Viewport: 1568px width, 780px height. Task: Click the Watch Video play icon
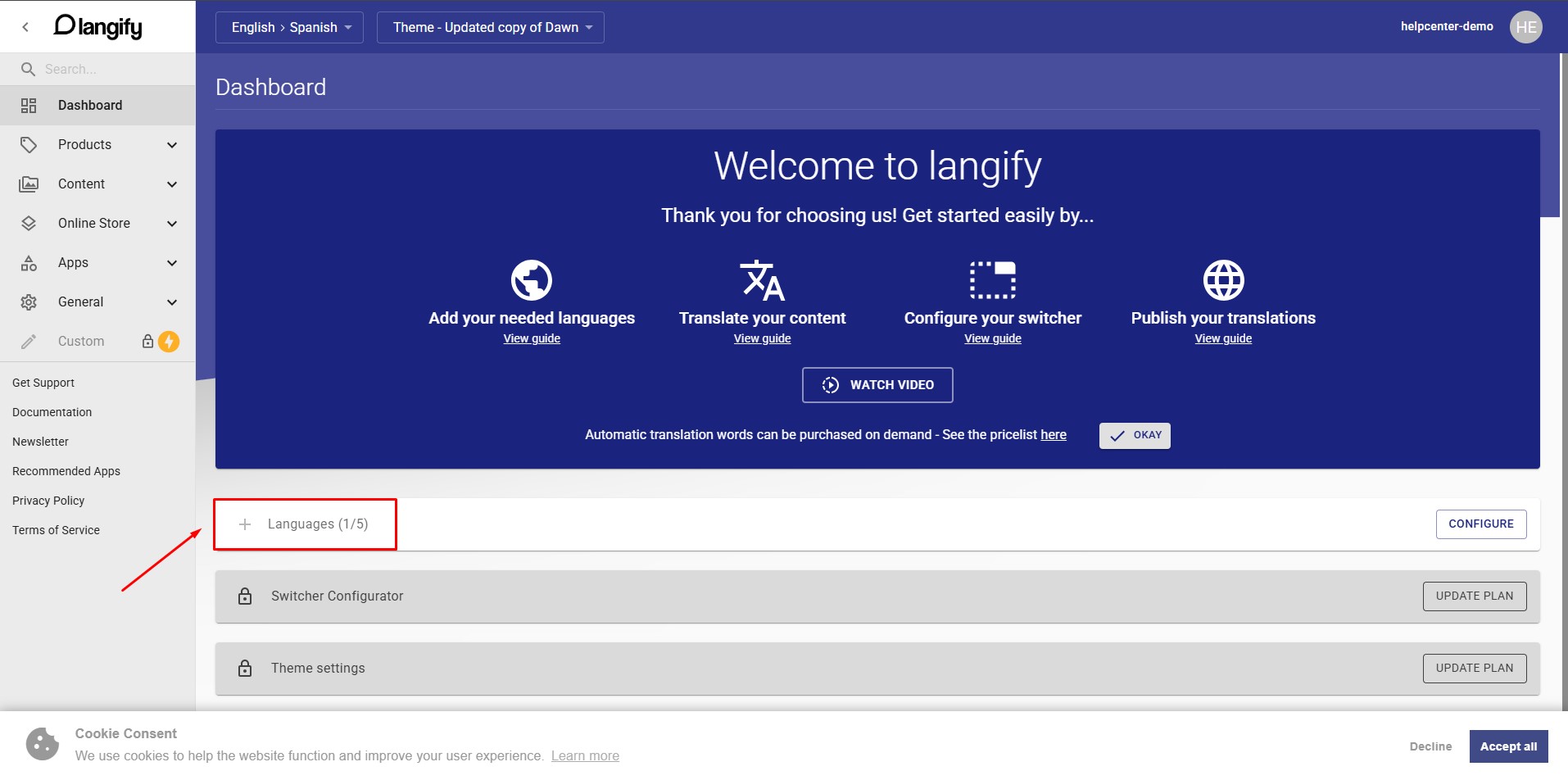click(x=830, y=384)
